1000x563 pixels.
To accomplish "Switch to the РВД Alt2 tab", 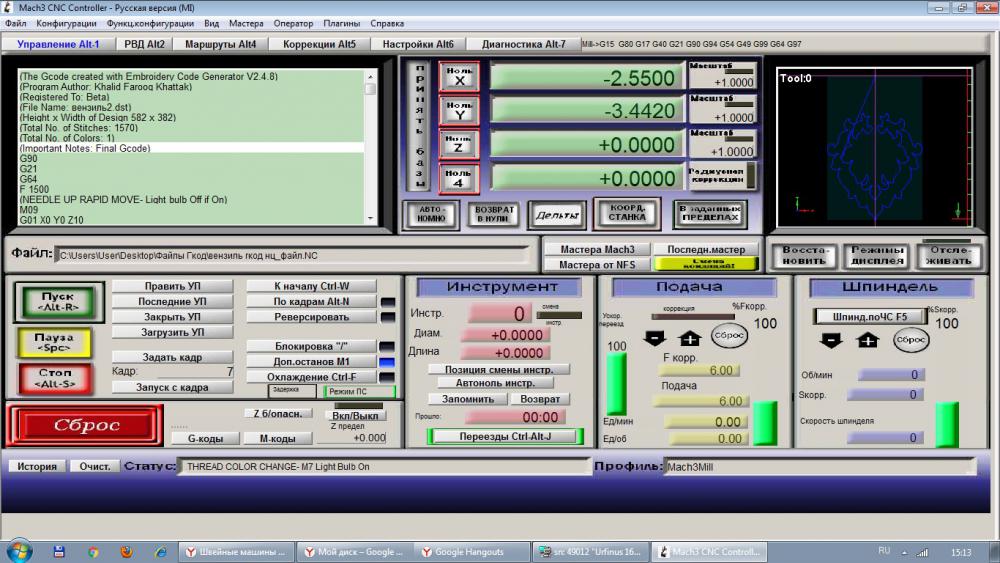I will pos(145,44).
